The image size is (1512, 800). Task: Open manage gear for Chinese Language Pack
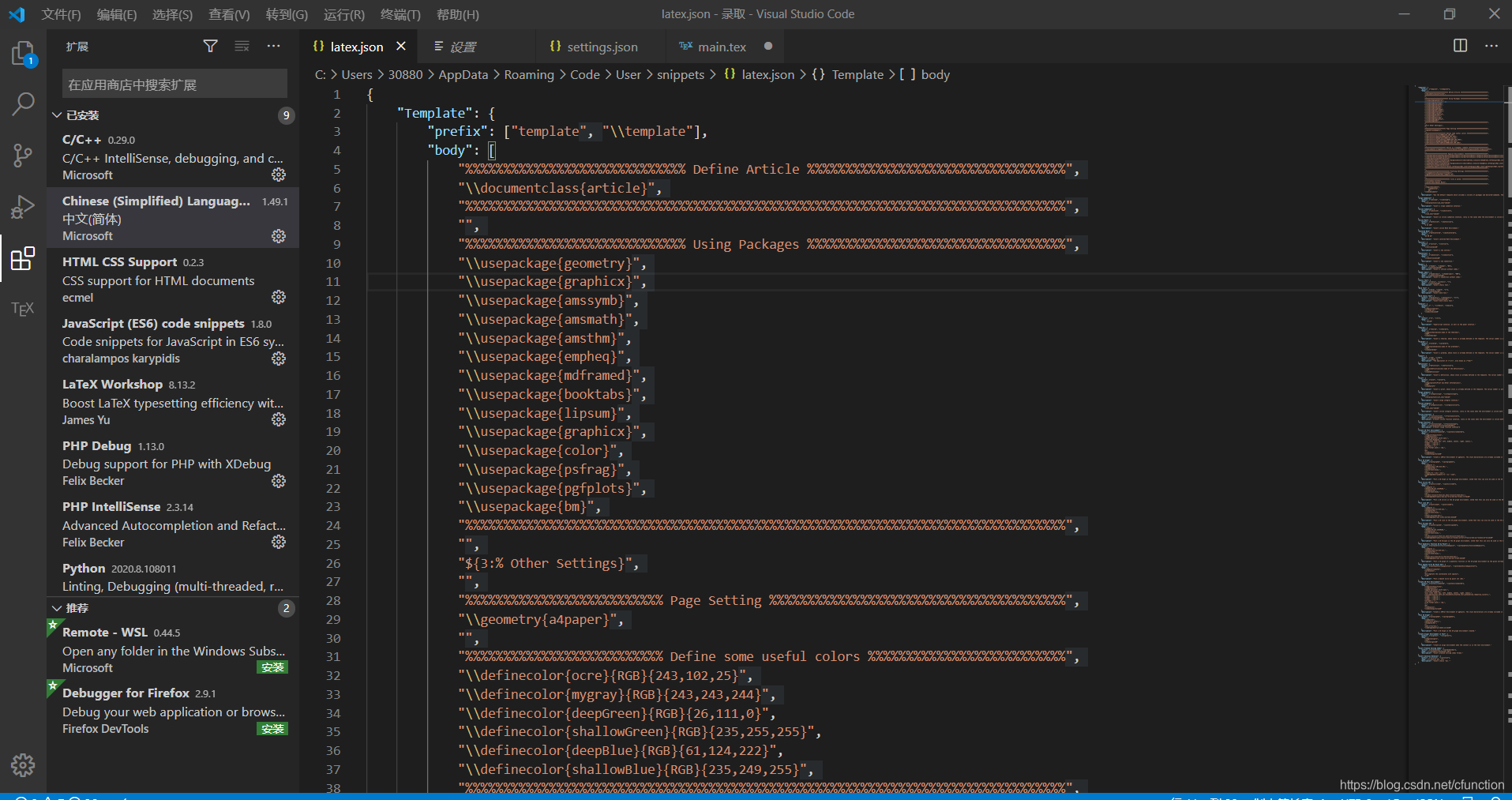(279, 236)
